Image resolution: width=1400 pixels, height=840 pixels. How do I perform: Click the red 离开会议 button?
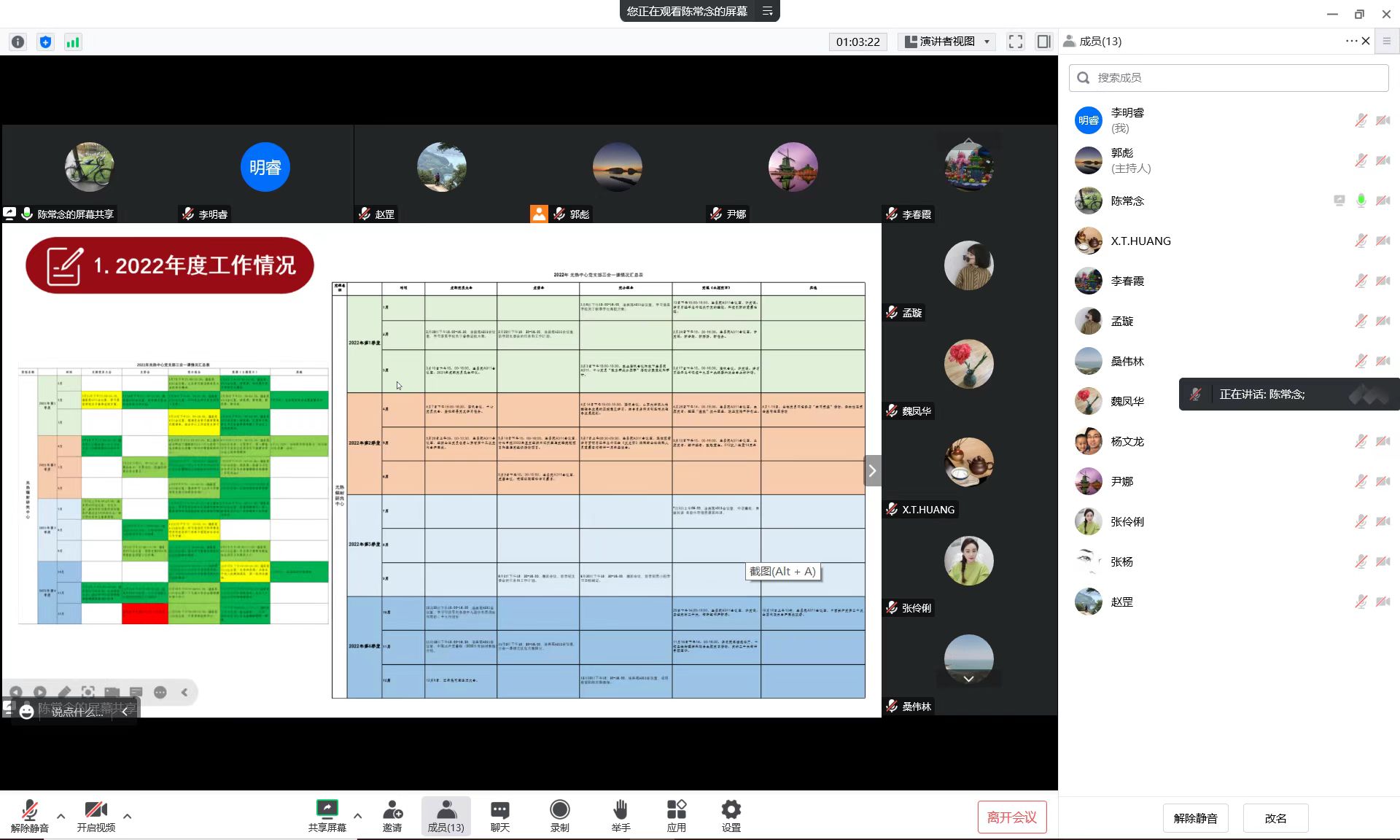tap(1011, 817)
